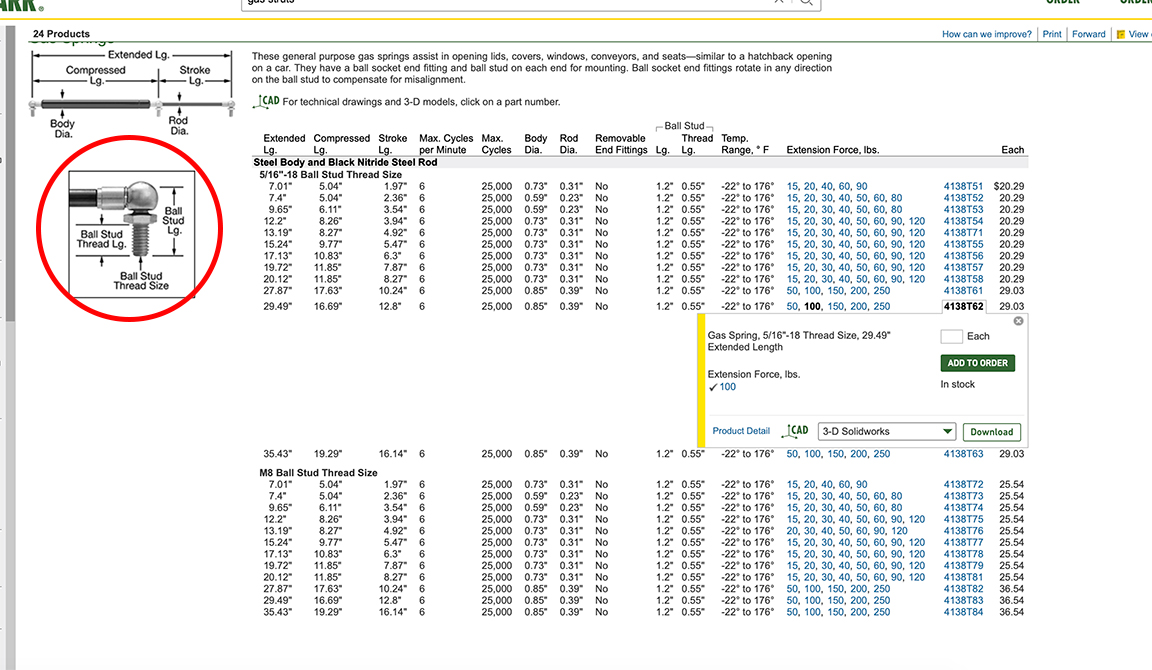Select the checked 100 lbs extension force option

point(727,387)
